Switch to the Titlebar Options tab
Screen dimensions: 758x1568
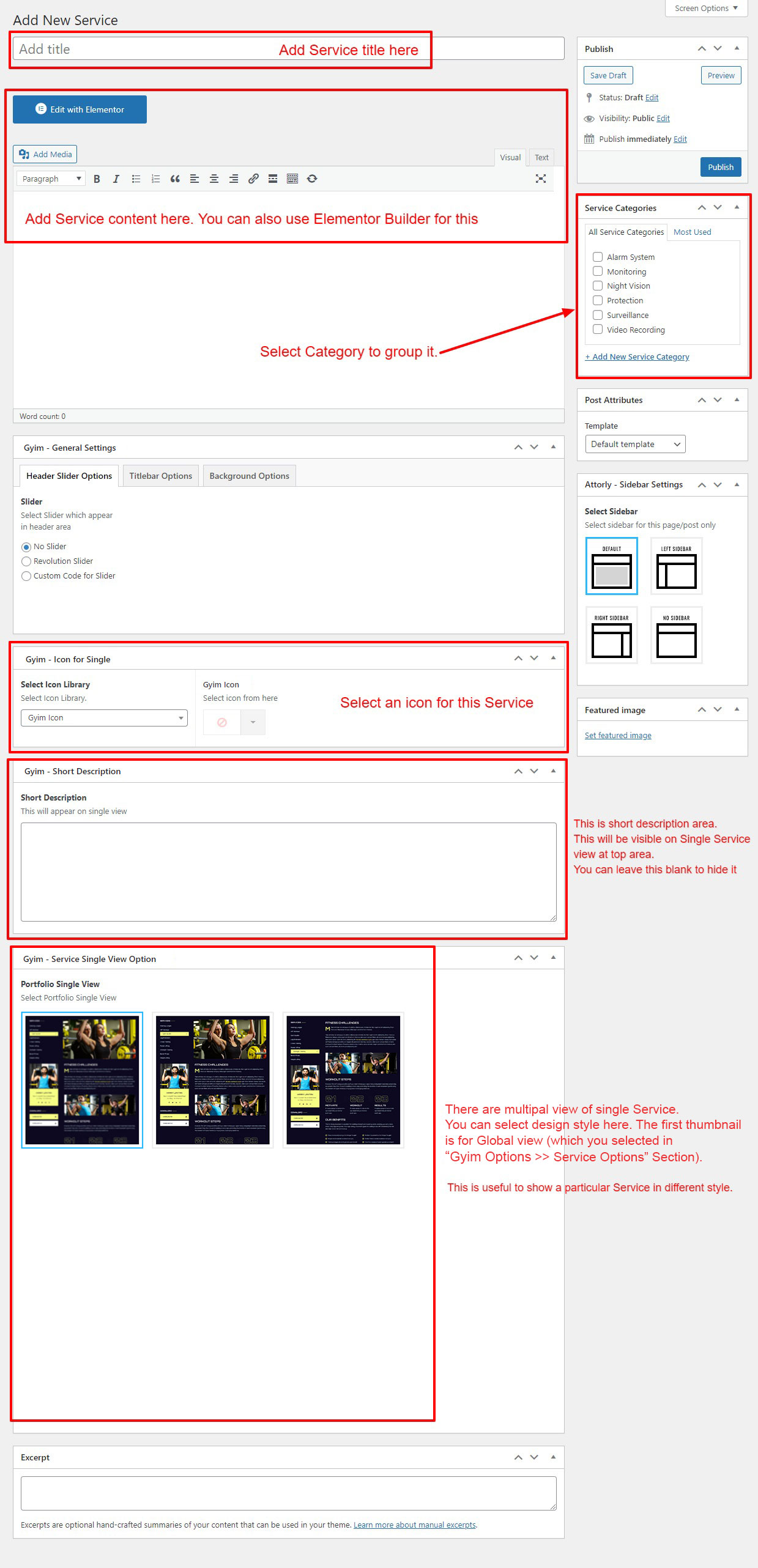click(160, 476)
